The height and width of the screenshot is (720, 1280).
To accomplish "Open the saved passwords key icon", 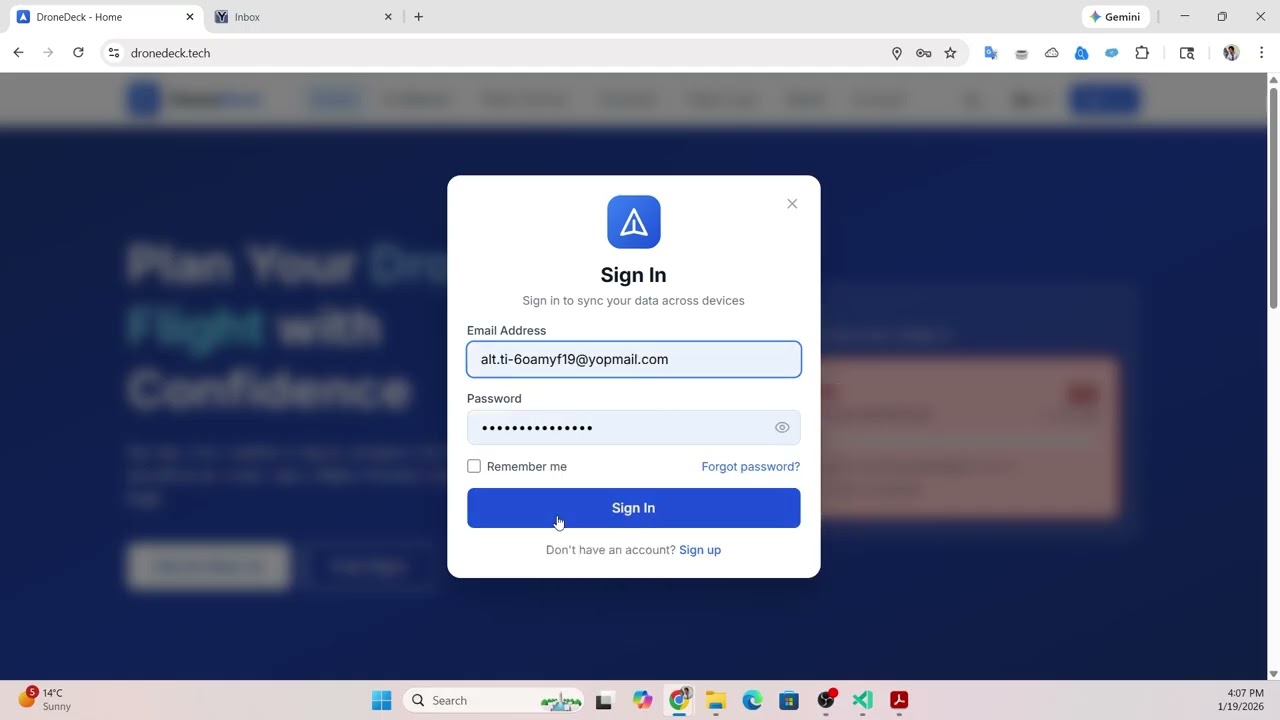I will point(924,53).
